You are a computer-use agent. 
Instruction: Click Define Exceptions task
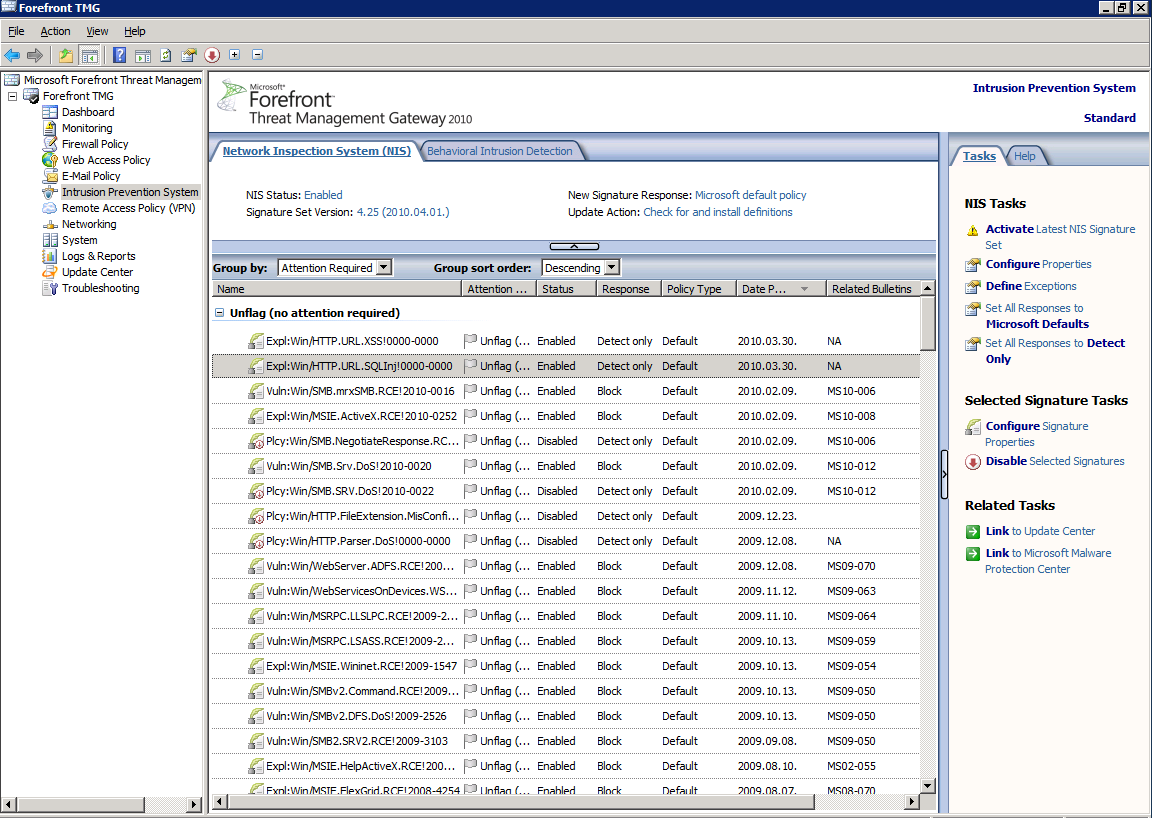coord(1031,286)
